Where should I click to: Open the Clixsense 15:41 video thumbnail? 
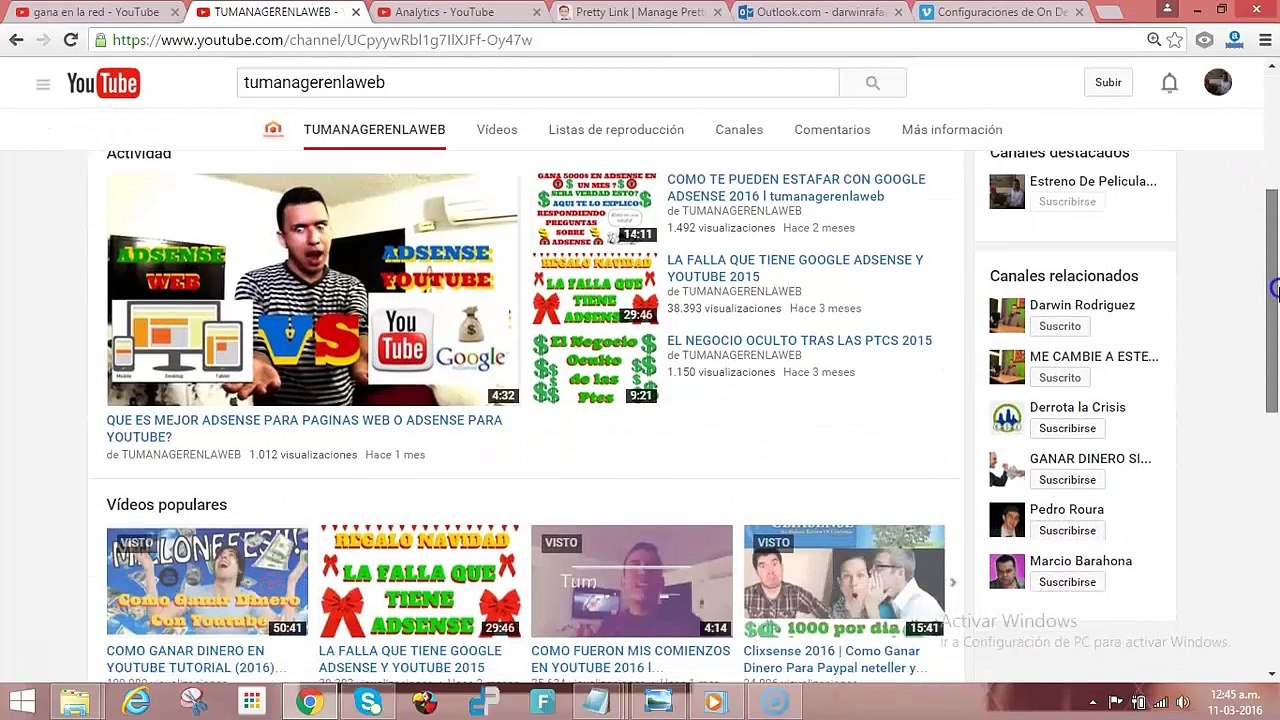coord(843,581)
